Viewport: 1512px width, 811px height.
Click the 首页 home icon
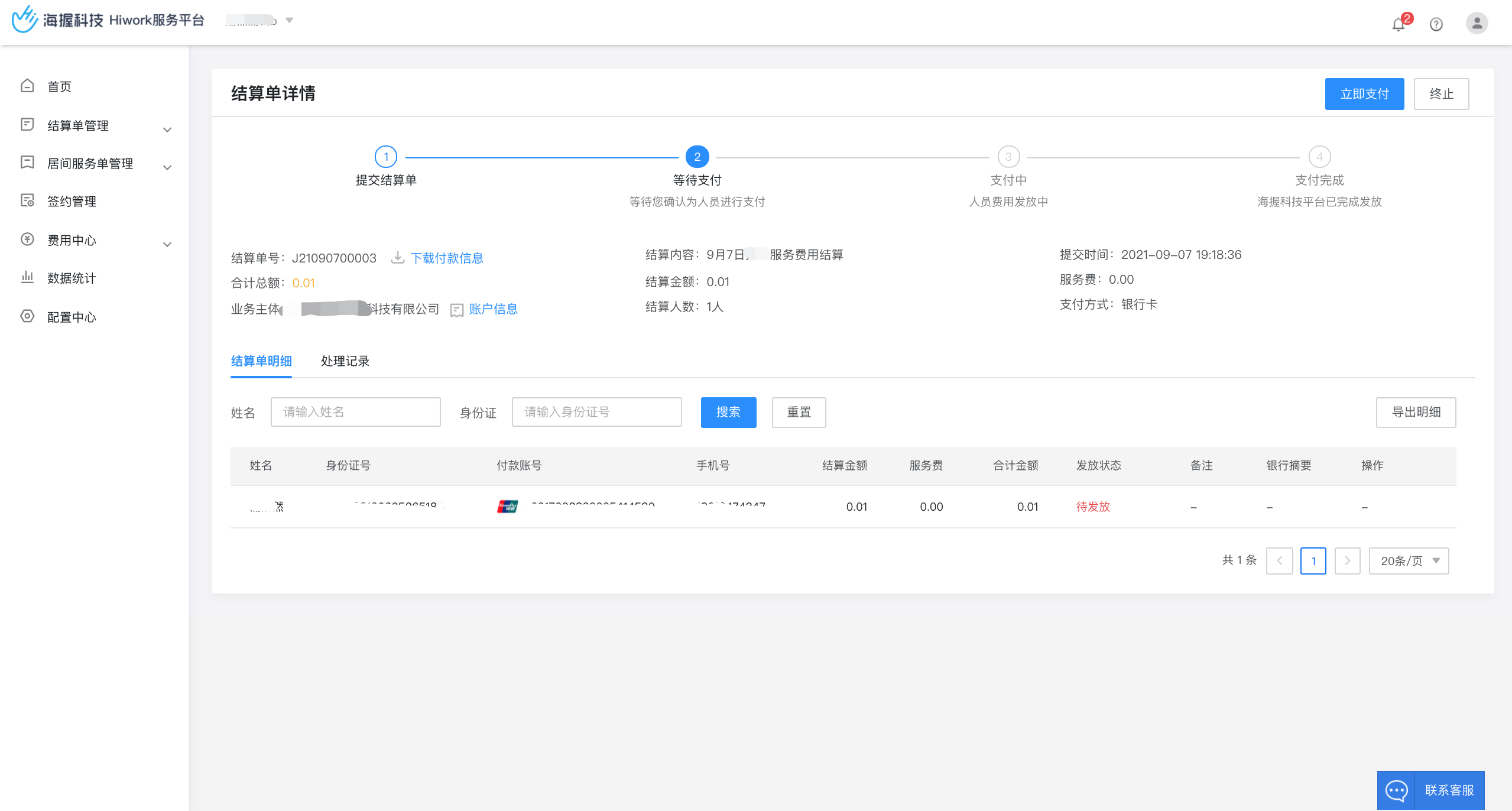tap(27, 86)
